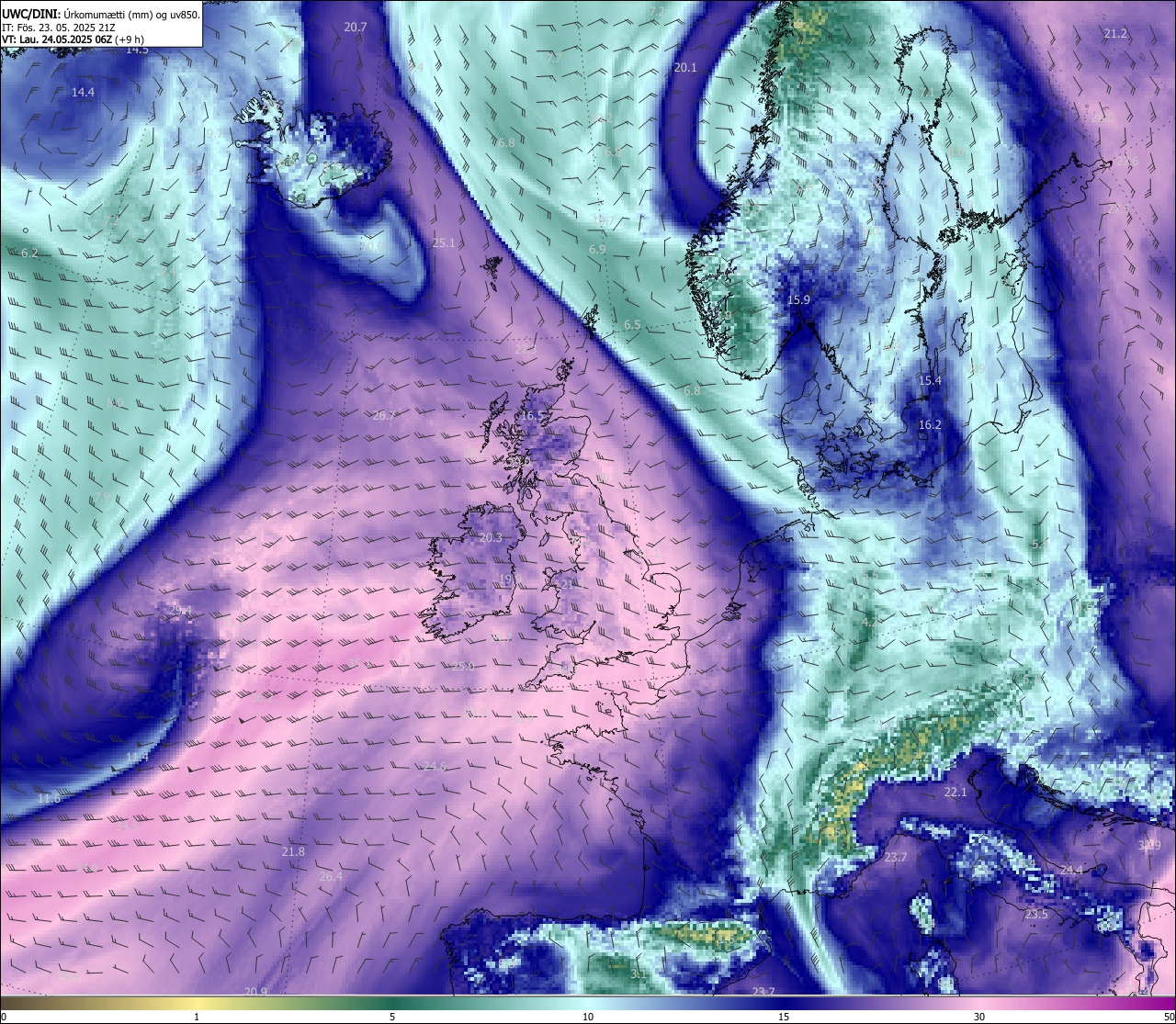The width and height of the screenshot is (1176, 1024).
Task: Click the 20.7 value label north of Iceland
Action: [x=356, y=28]
